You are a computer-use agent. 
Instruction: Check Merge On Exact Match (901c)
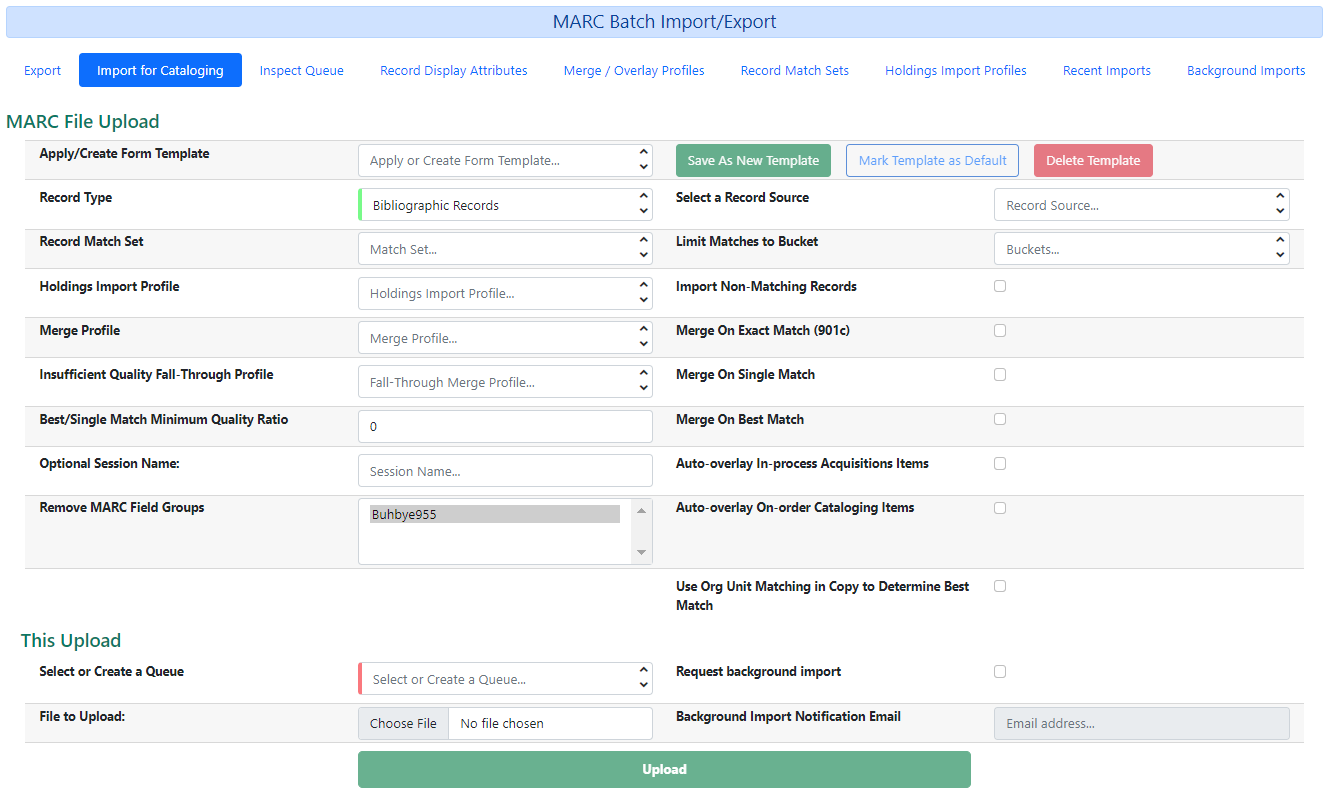[x=1000, y=330]
